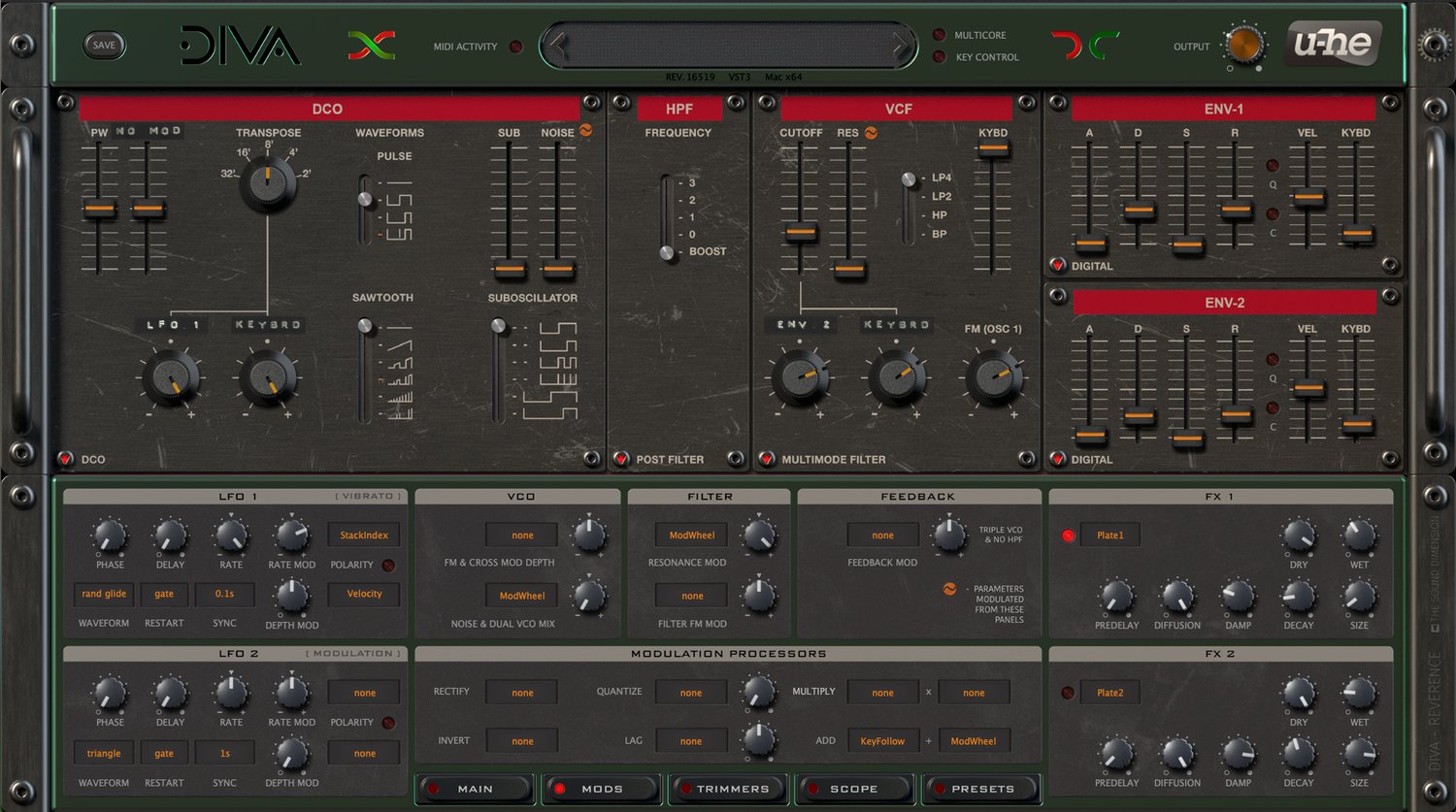Viewport: 1456px width, 812px height.
Task: Open the DCO module selector triangle
Action: pos(65,459)
